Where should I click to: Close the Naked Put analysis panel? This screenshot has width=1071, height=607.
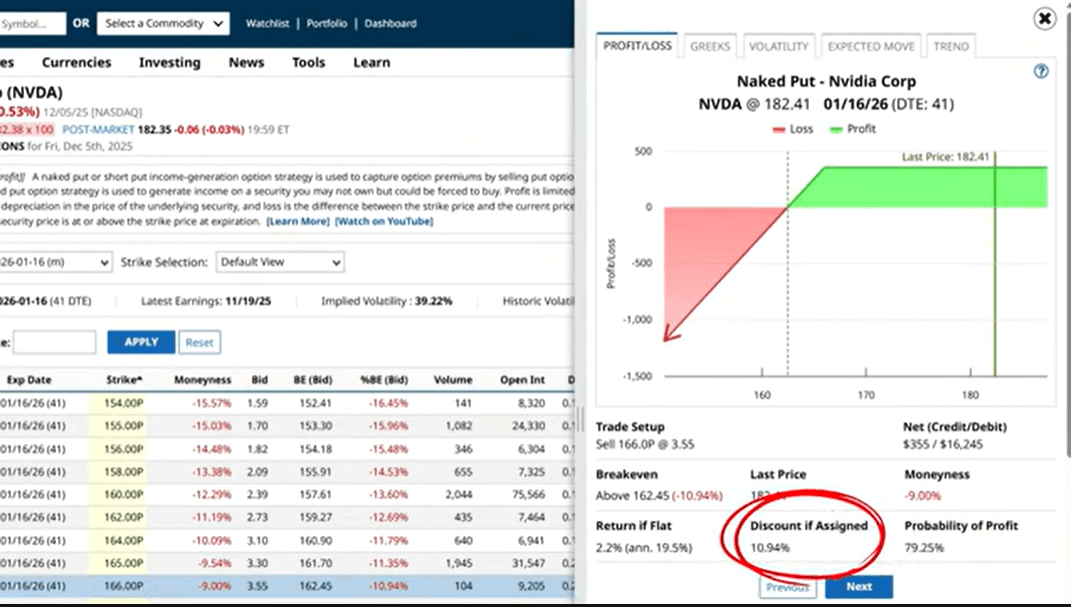(x=1044, y=18)
